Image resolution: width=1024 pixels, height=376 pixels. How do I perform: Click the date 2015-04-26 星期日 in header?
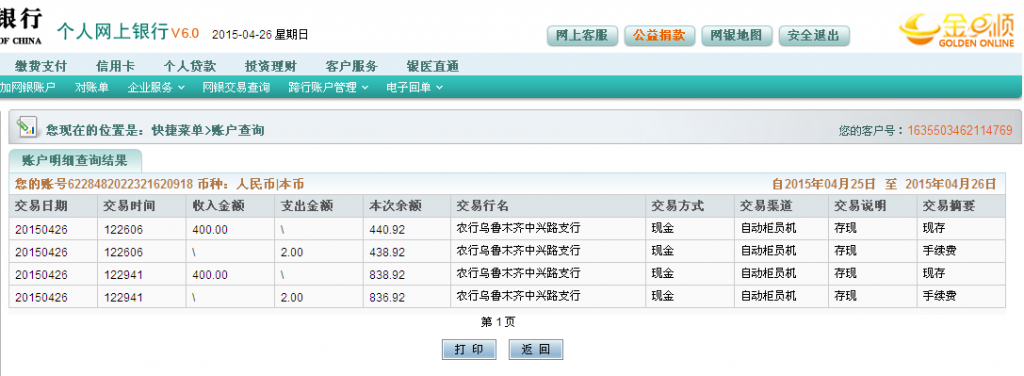[260, 35]
